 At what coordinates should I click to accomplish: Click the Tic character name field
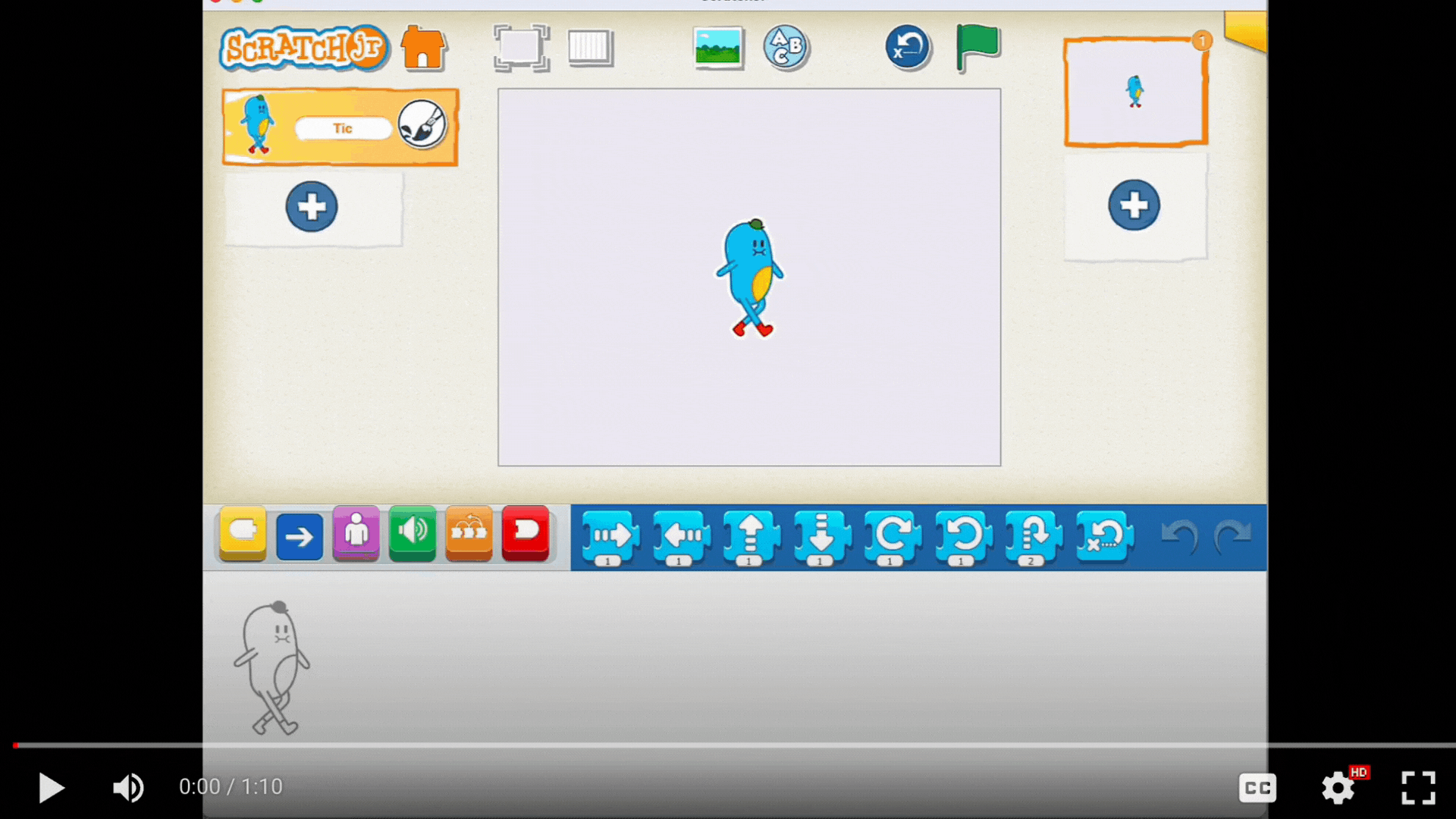coord(343,128)
